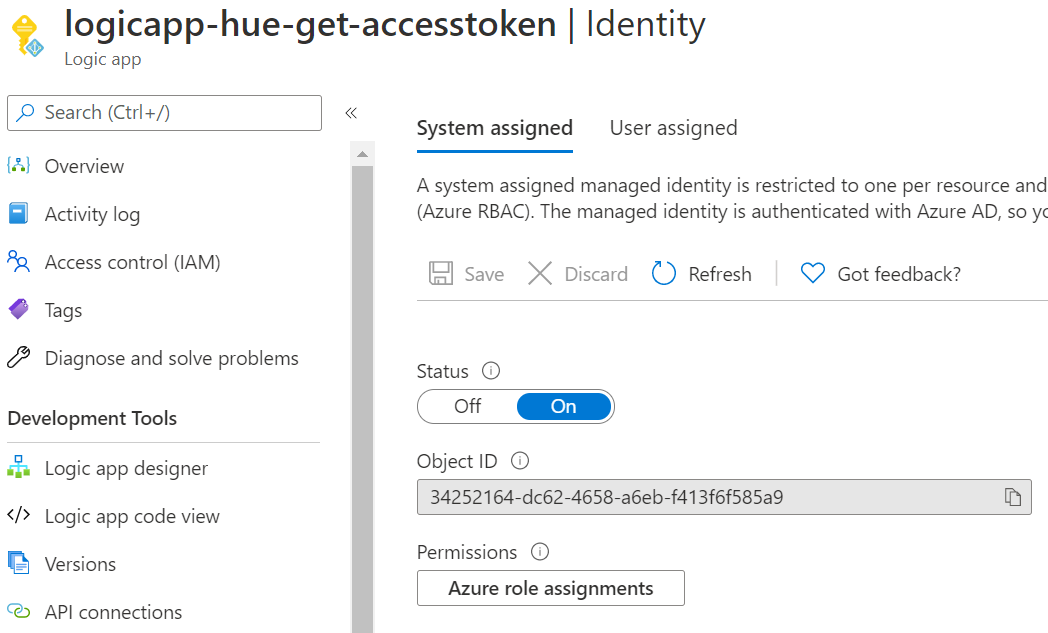Open the System assigned tab
The image size is (1048, 633).
(495, 128)
